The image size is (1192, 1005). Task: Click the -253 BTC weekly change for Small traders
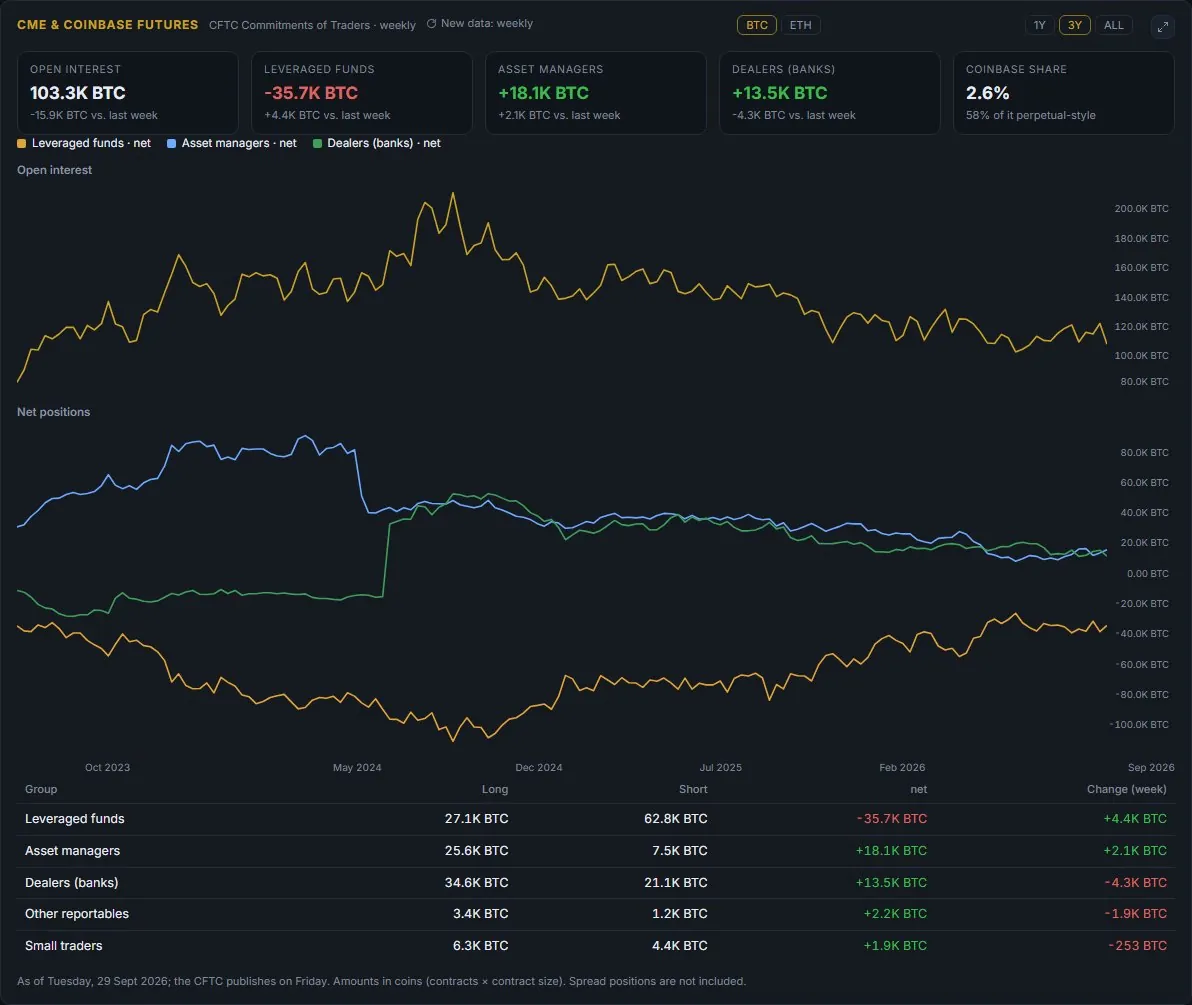tap(1137, 946)
